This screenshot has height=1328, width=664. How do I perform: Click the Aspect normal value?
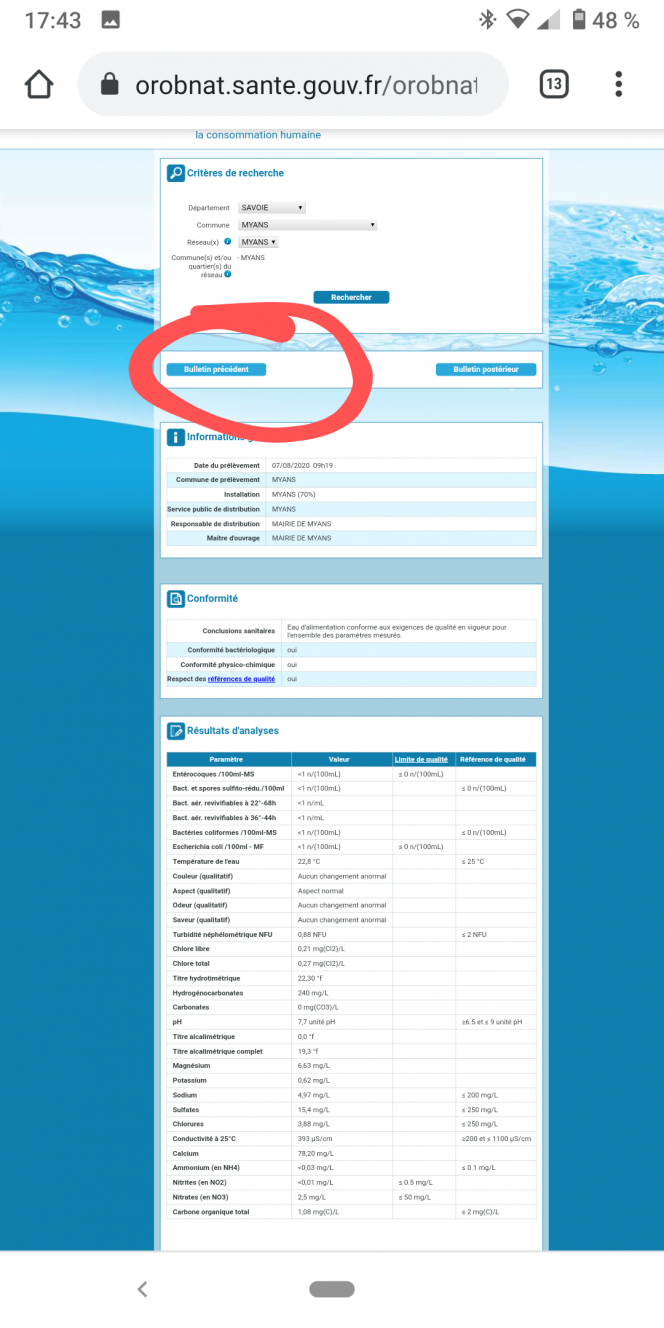point(321,891)
